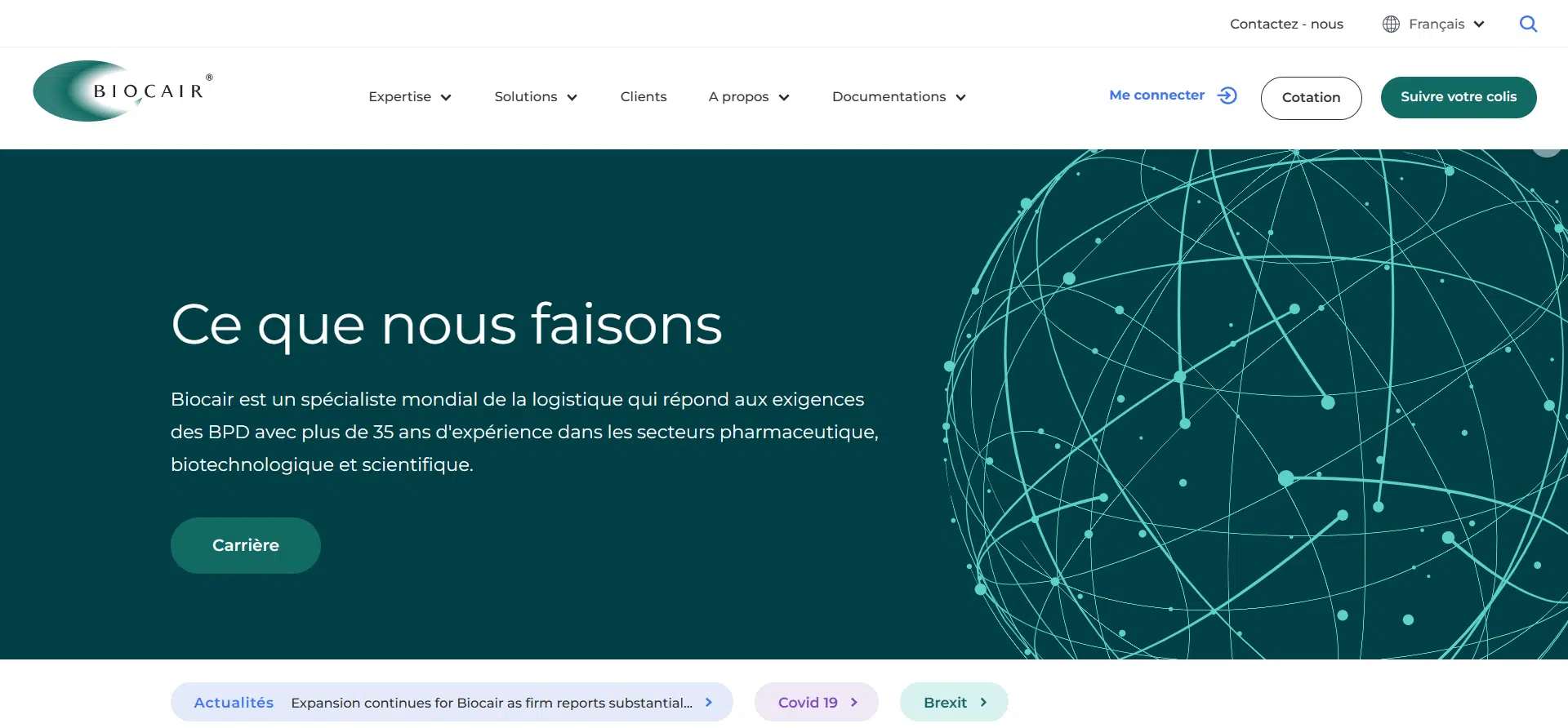Image resolution: width=1568 pixels, height=728 pixels.
Task: Click the arrow after the Actualités headline
Action: 709,702
